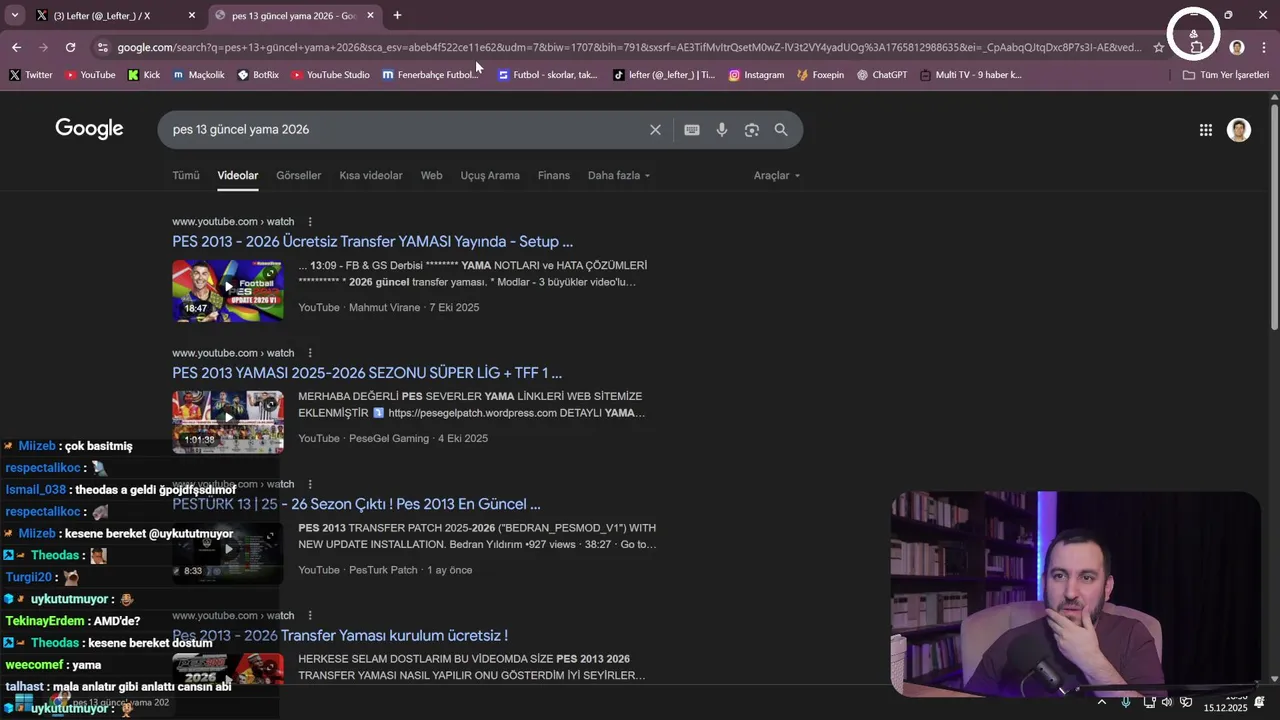The image size is (1280, 720).
Task: Open Tüm Yer İşaretleri folder
Action: point(1225,75)
